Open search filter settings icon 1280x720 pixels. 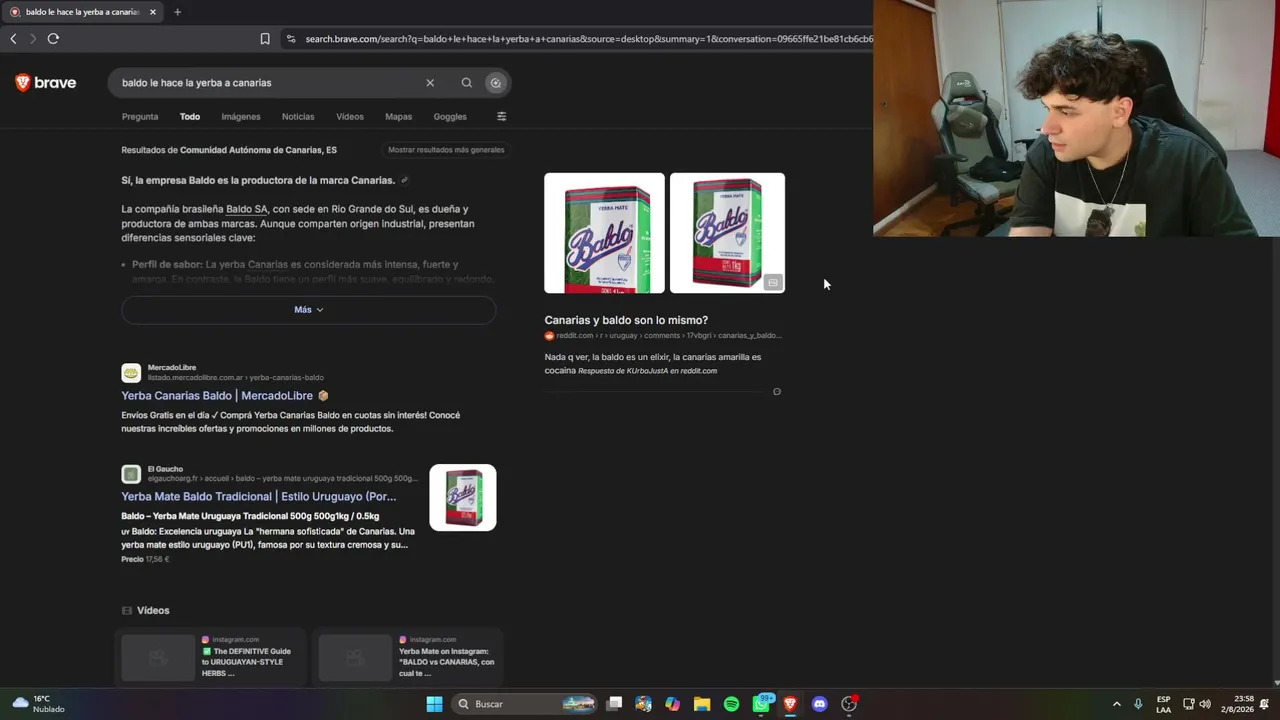pyautogui.click(x=501, y=116)
